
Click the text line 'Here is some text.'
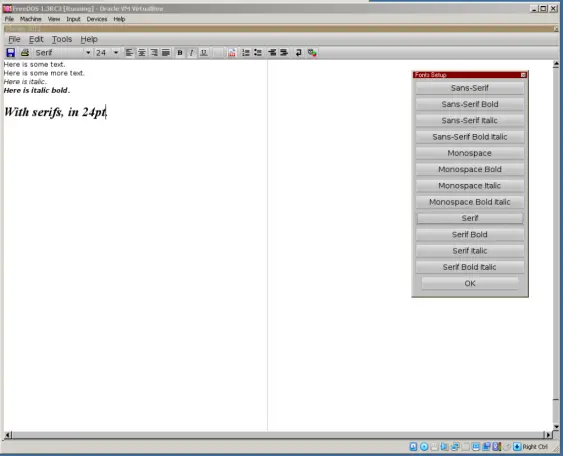34,65
